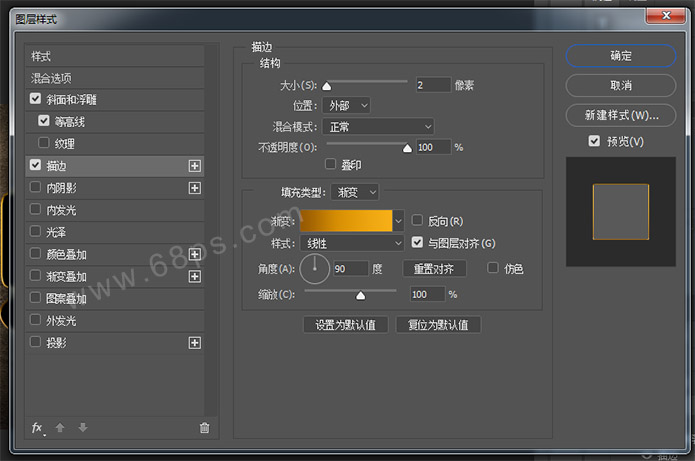Click the 不透明度 percent field
695x461 pixels.
(x=433, y=147)
